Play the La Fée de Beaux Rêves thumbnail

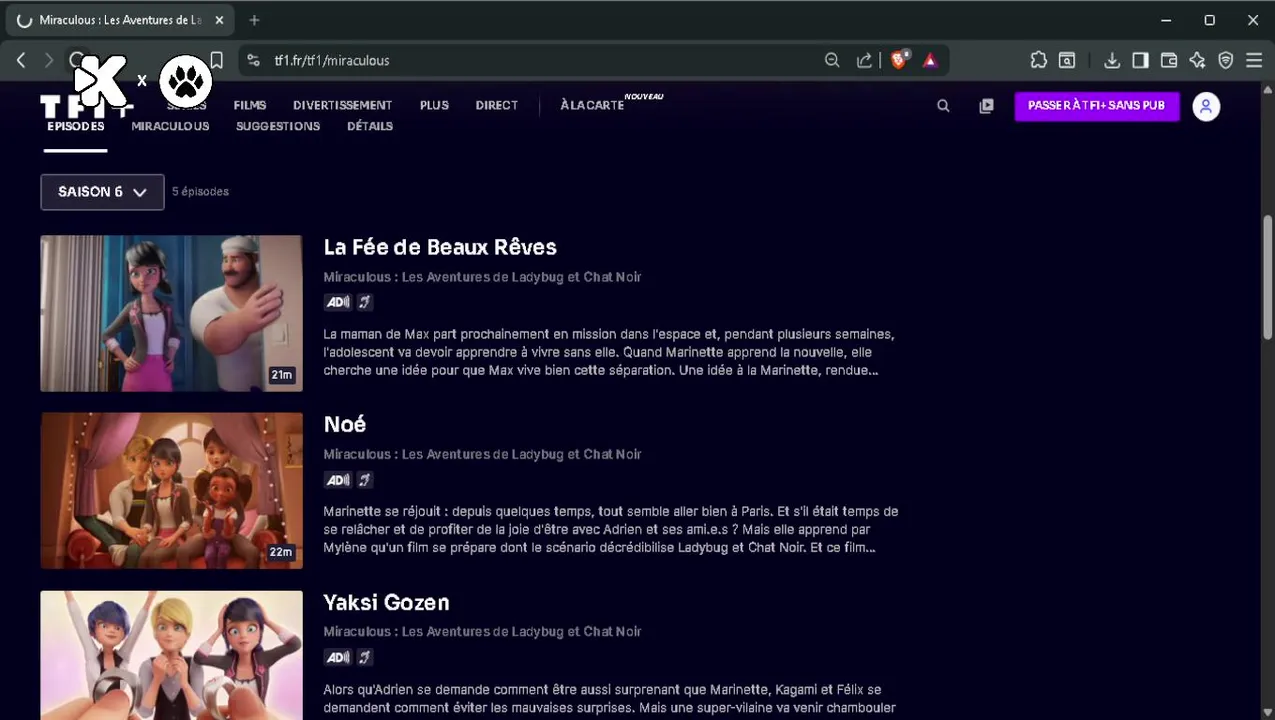tap(171, 313)
